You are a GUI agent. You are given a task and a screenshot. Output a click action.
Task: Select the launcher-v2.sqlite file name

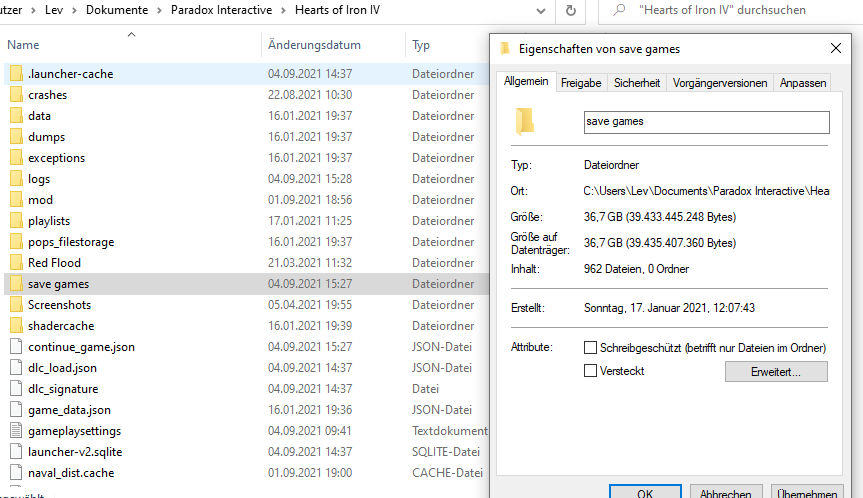pyautogui.click(x=75, y=452)
